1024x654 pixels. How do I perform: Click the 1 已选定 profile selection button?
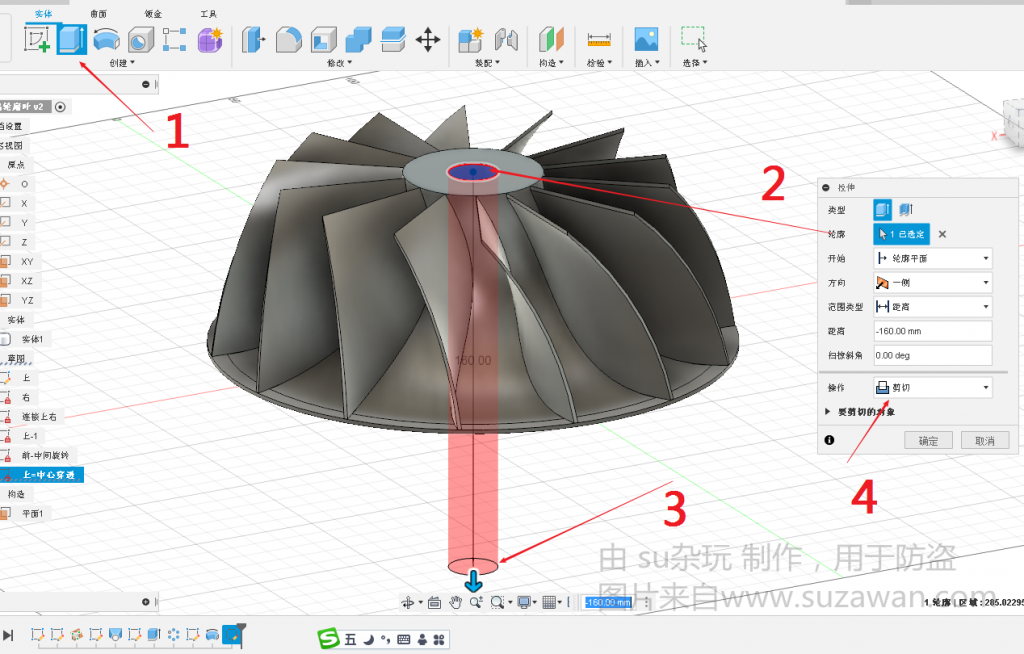901,234
